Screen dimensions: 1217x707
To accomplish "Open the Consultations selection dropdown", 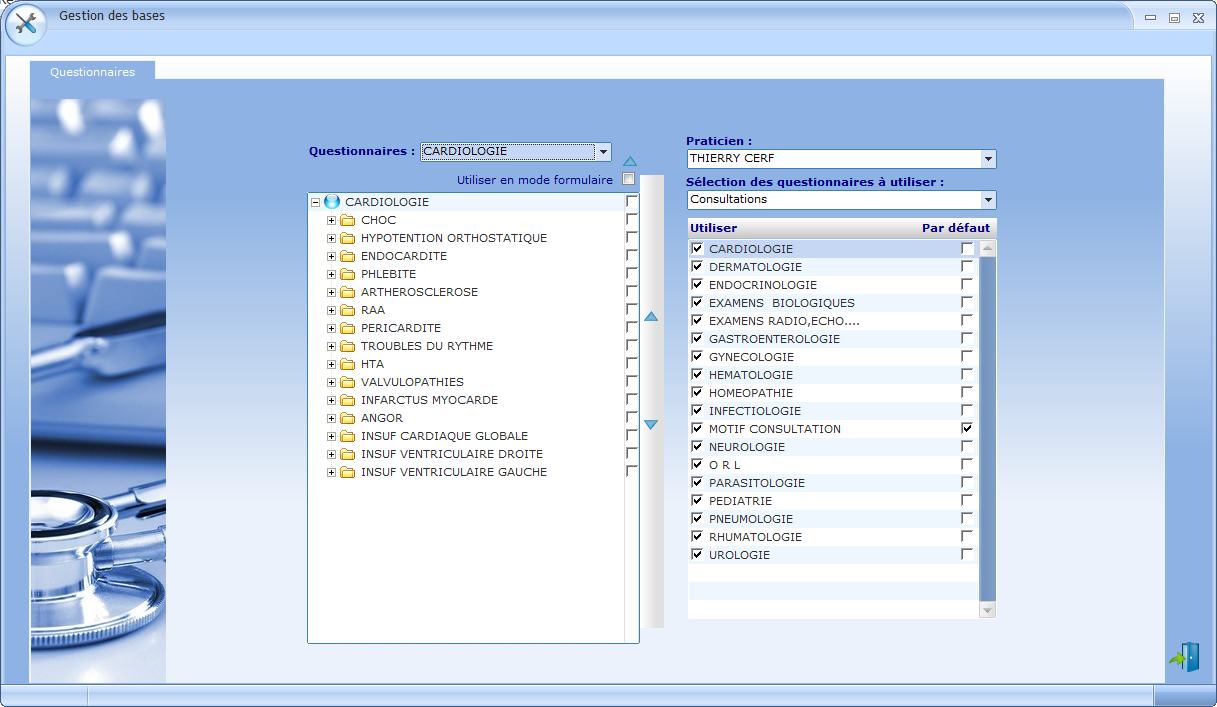I will click(x=988, y=200).
